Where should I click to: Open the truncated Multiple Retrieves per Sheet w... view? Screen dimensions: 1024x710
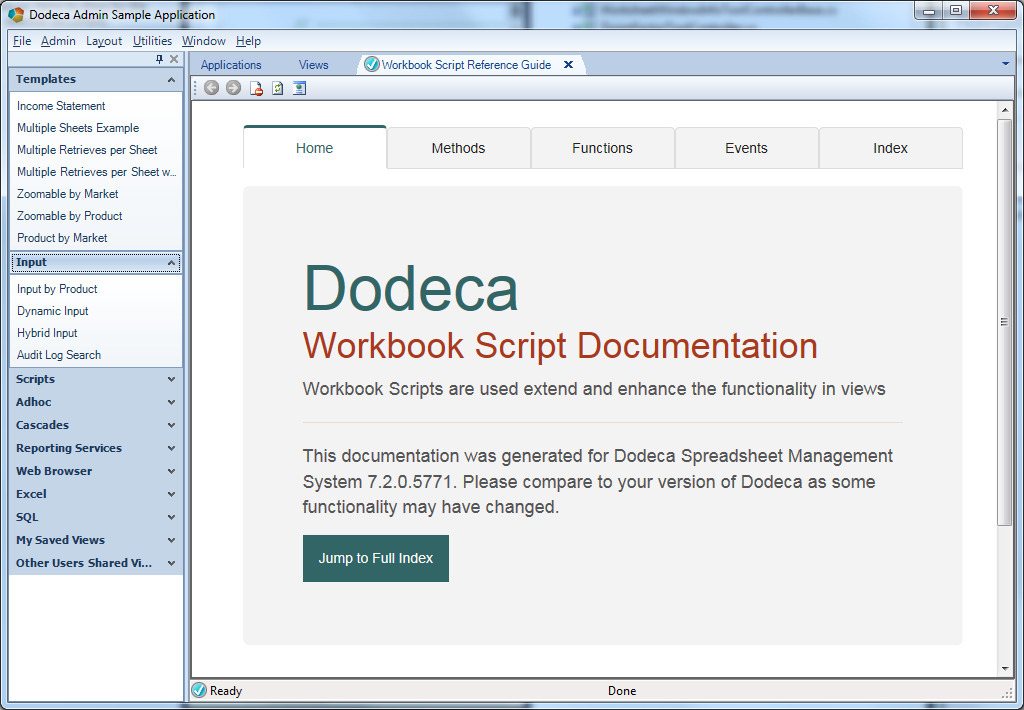pos(96,172)
